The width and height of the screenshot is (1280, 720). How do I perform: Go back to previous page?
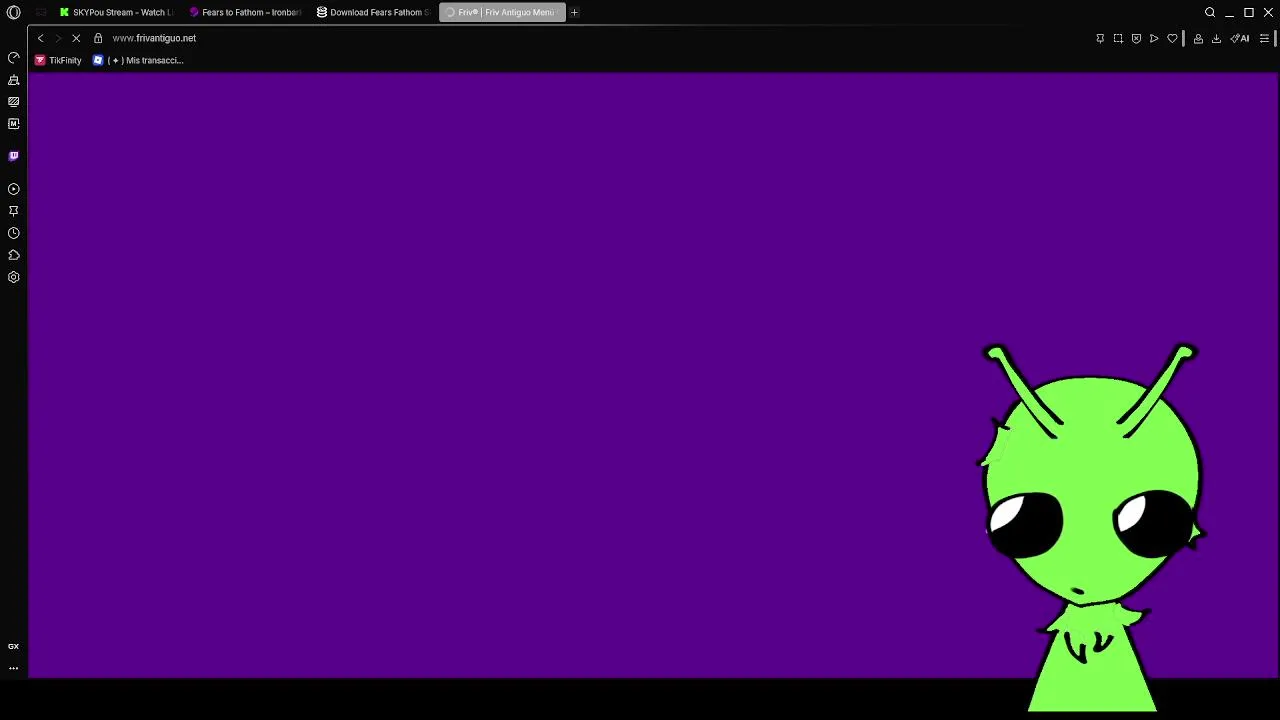point(40,38)
